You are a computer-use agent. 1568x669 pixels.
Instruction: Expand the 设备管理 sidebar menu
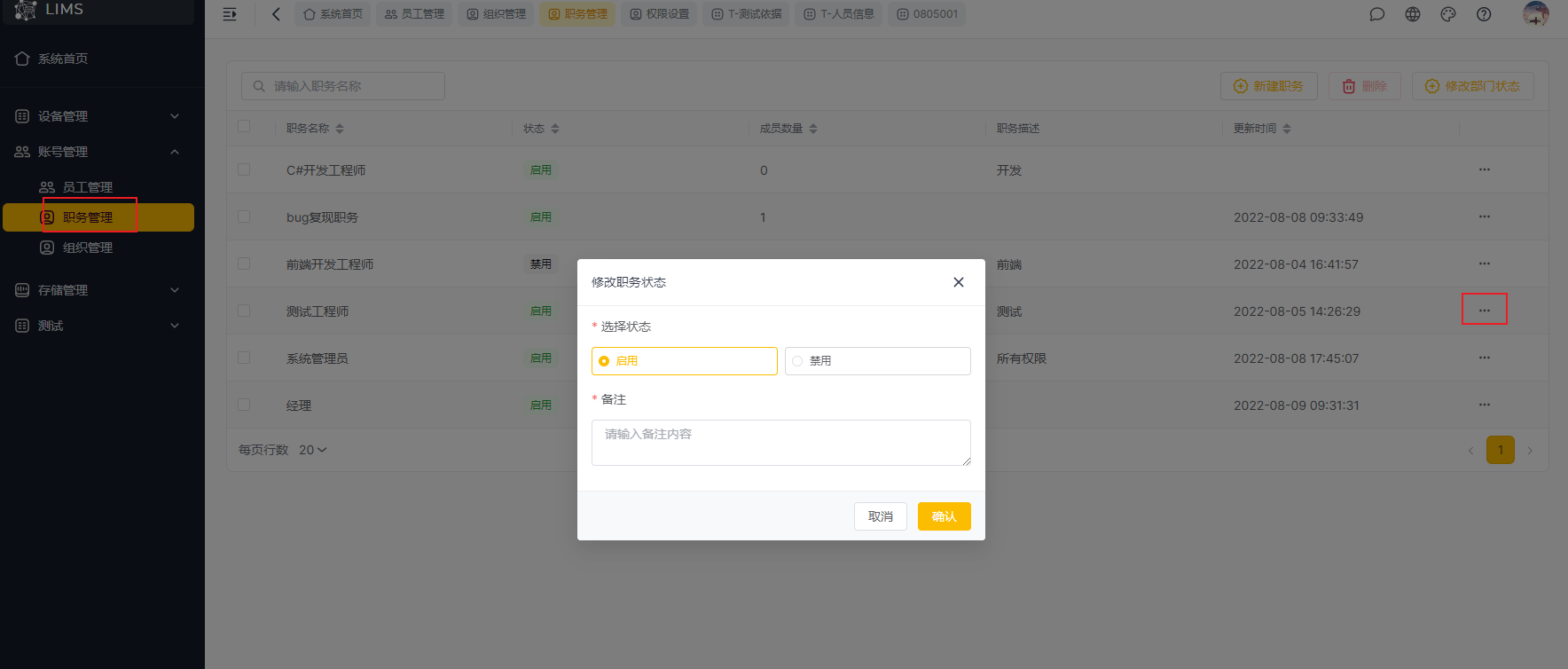[98, 116]
